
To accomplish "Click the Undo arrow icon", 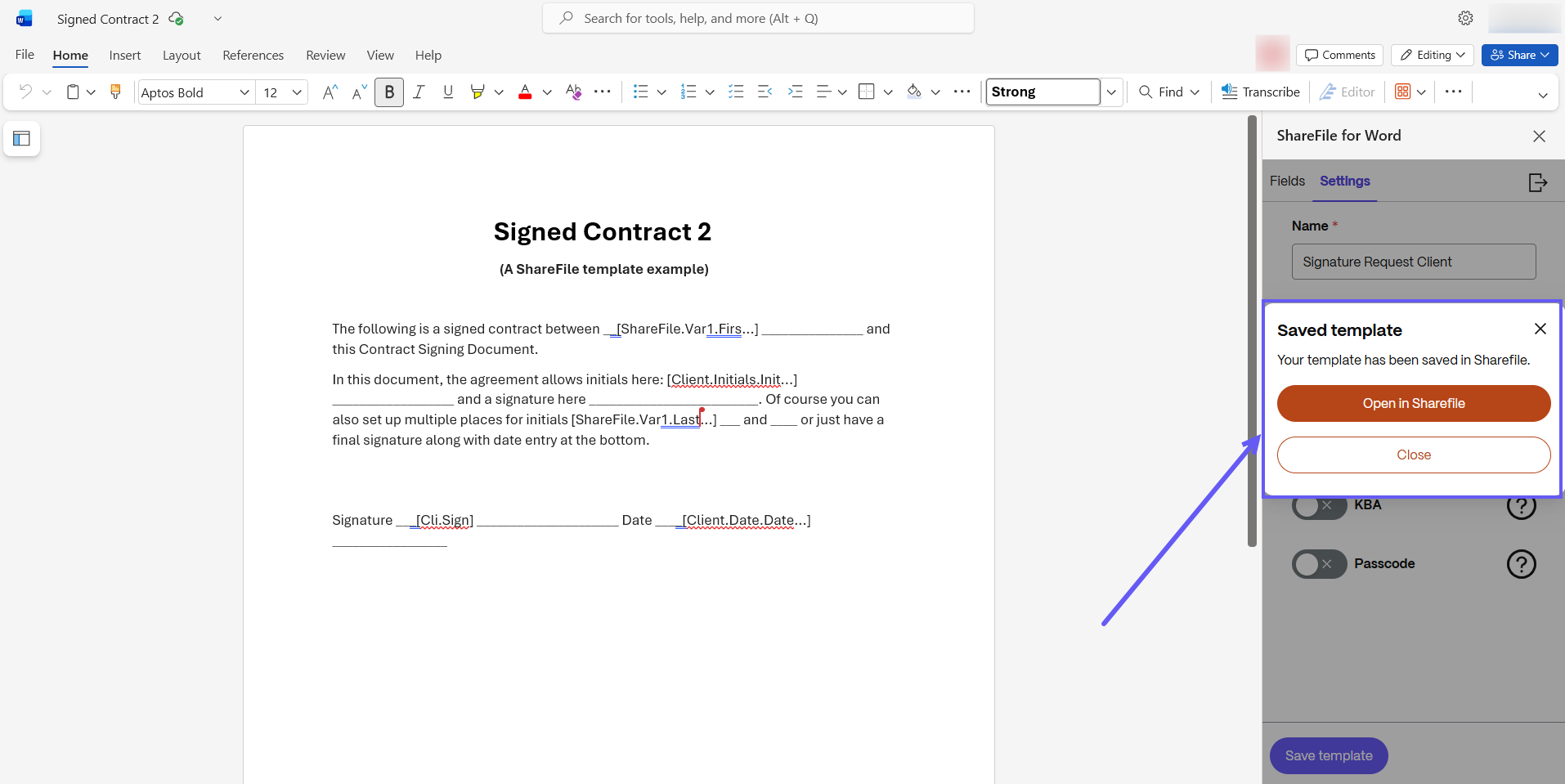I will click(25, 92).
